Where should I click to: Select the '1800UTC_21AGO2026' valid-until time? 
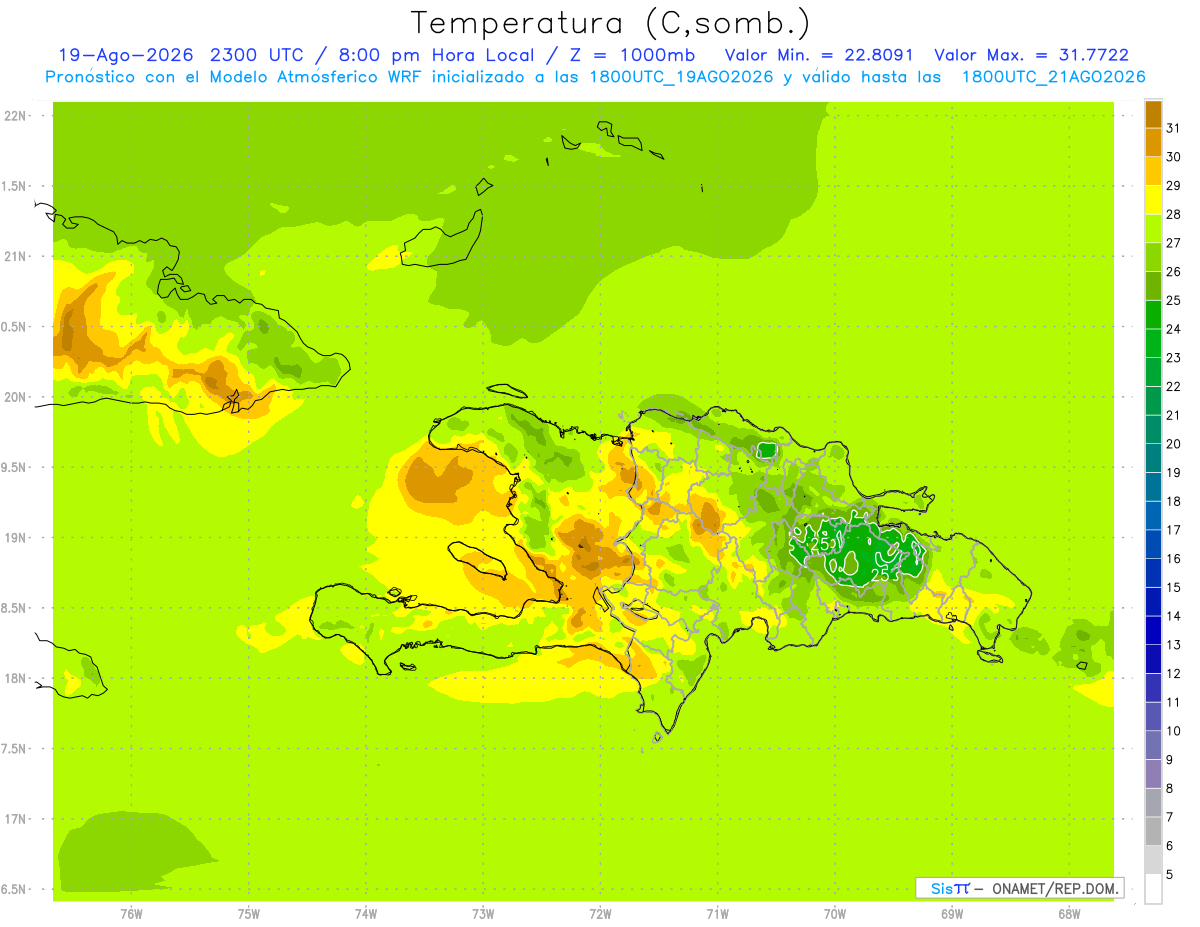point(1053,77)
